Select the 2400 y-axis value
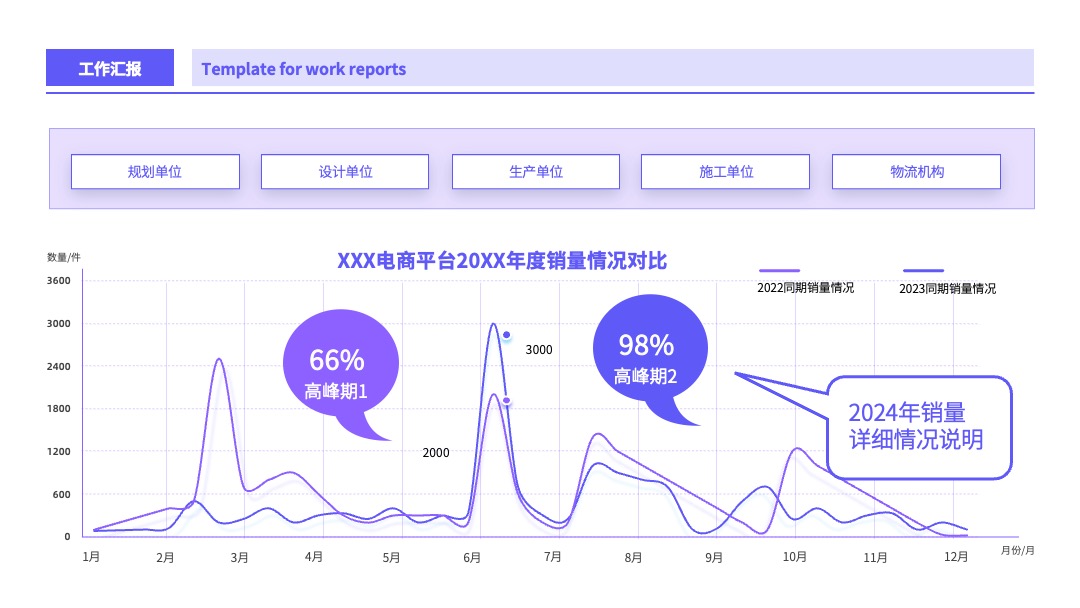1080x608 pixels. coord(59,366)
